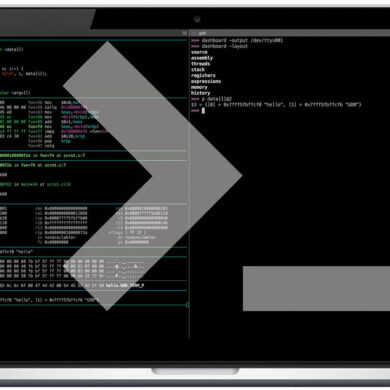The height and width of the screenshot is (390, 390).
Task: Click the 'char *argv[]' source line
Action: [15, 93]
